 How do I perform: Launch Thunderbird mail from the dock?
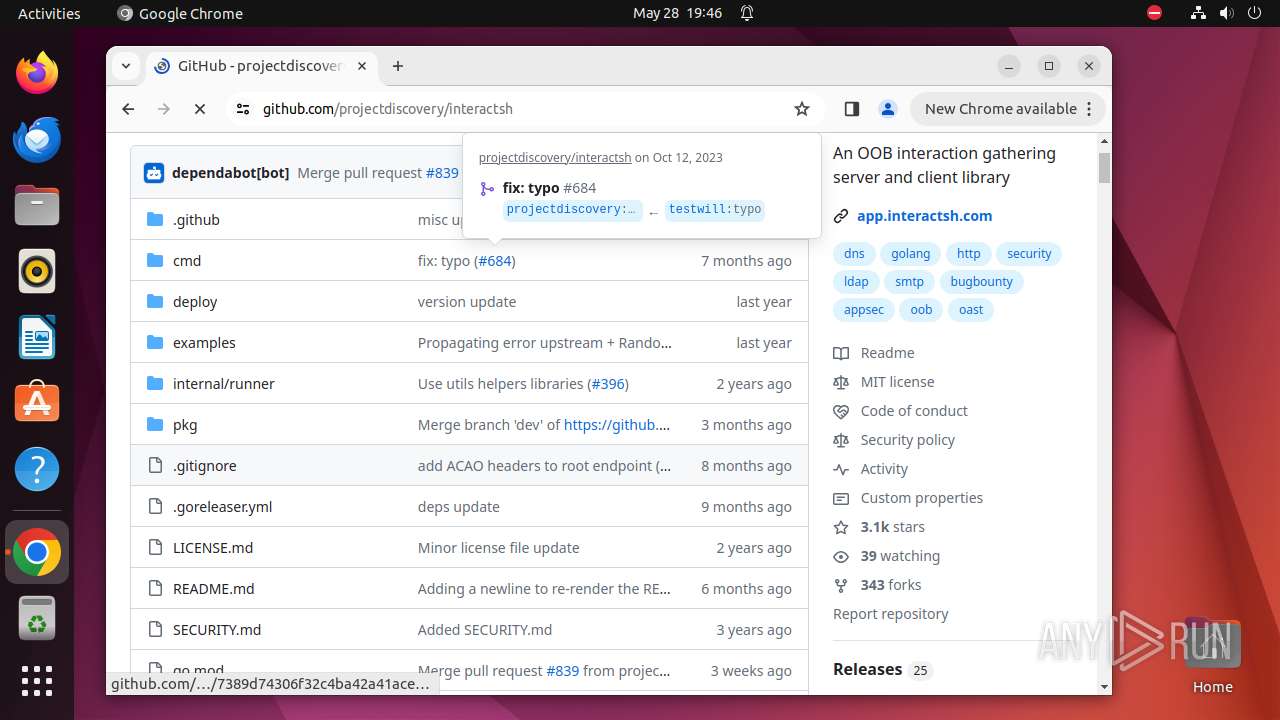37,139
